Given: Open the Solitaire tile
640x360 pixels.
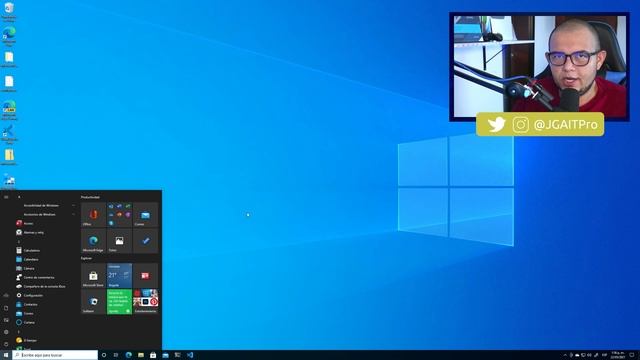Looking at the screenshot, I should (93, 302).
